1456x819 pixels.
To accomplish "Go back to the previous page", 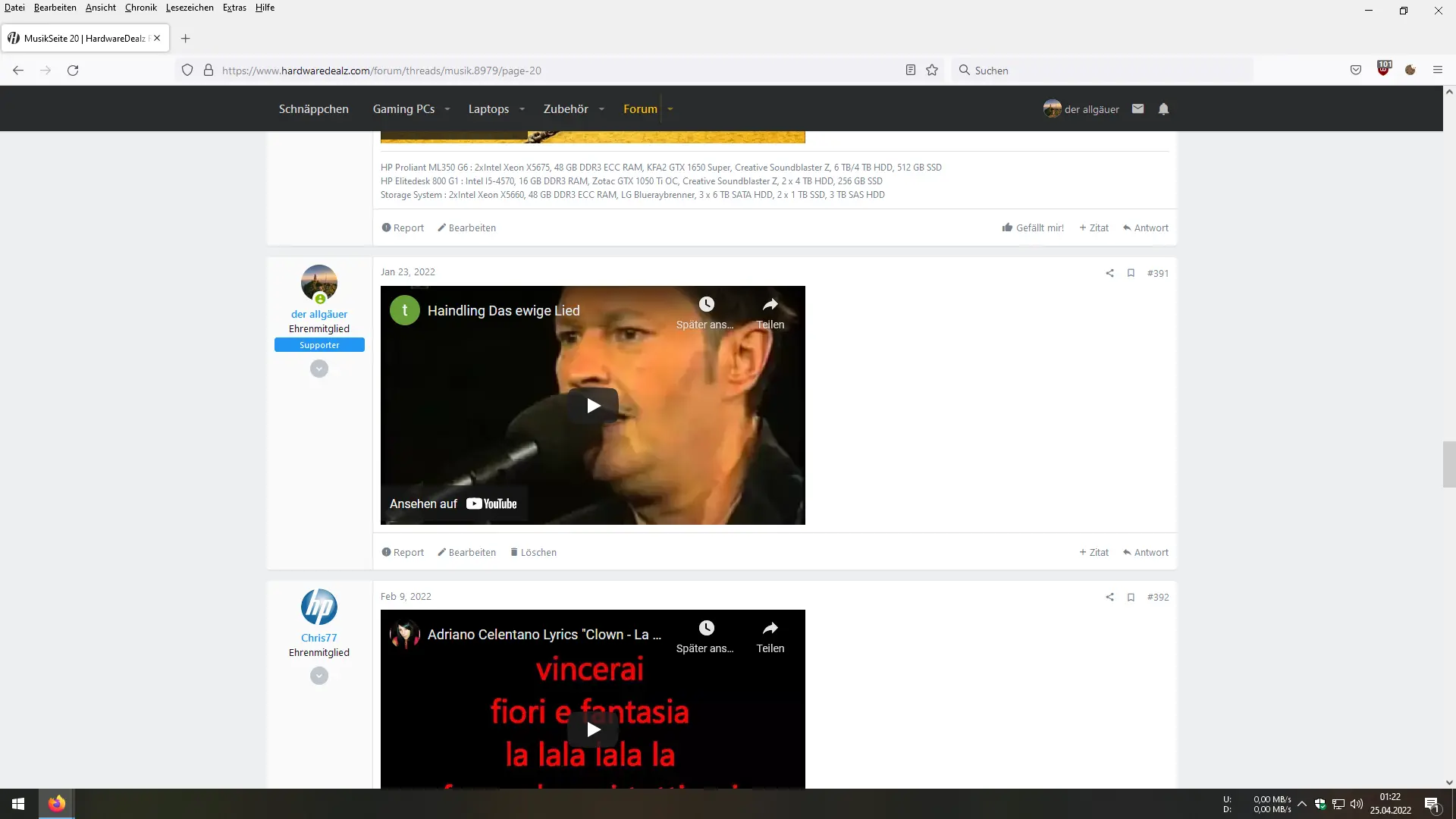I will tap(18, 71).
